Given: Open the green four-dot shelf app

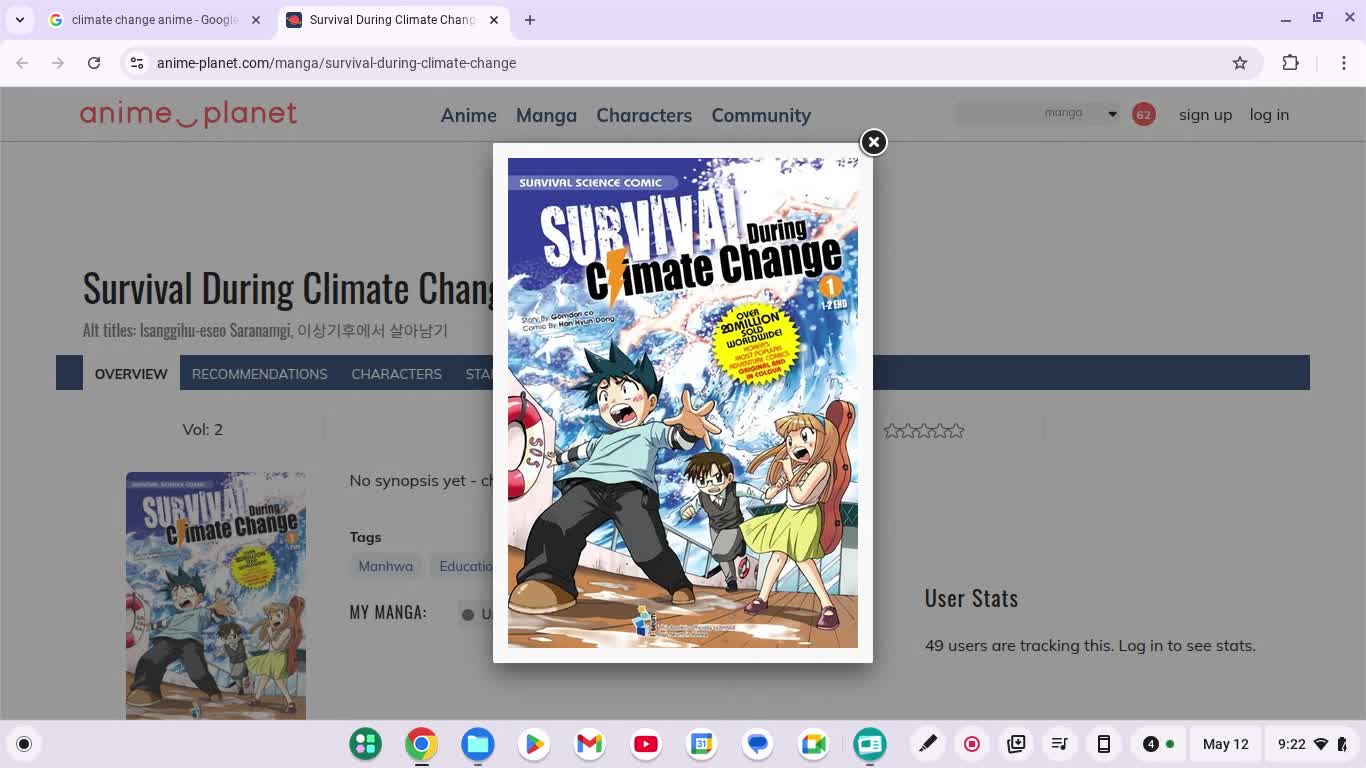Looking at the screenshot, I should tap(366, 744).
